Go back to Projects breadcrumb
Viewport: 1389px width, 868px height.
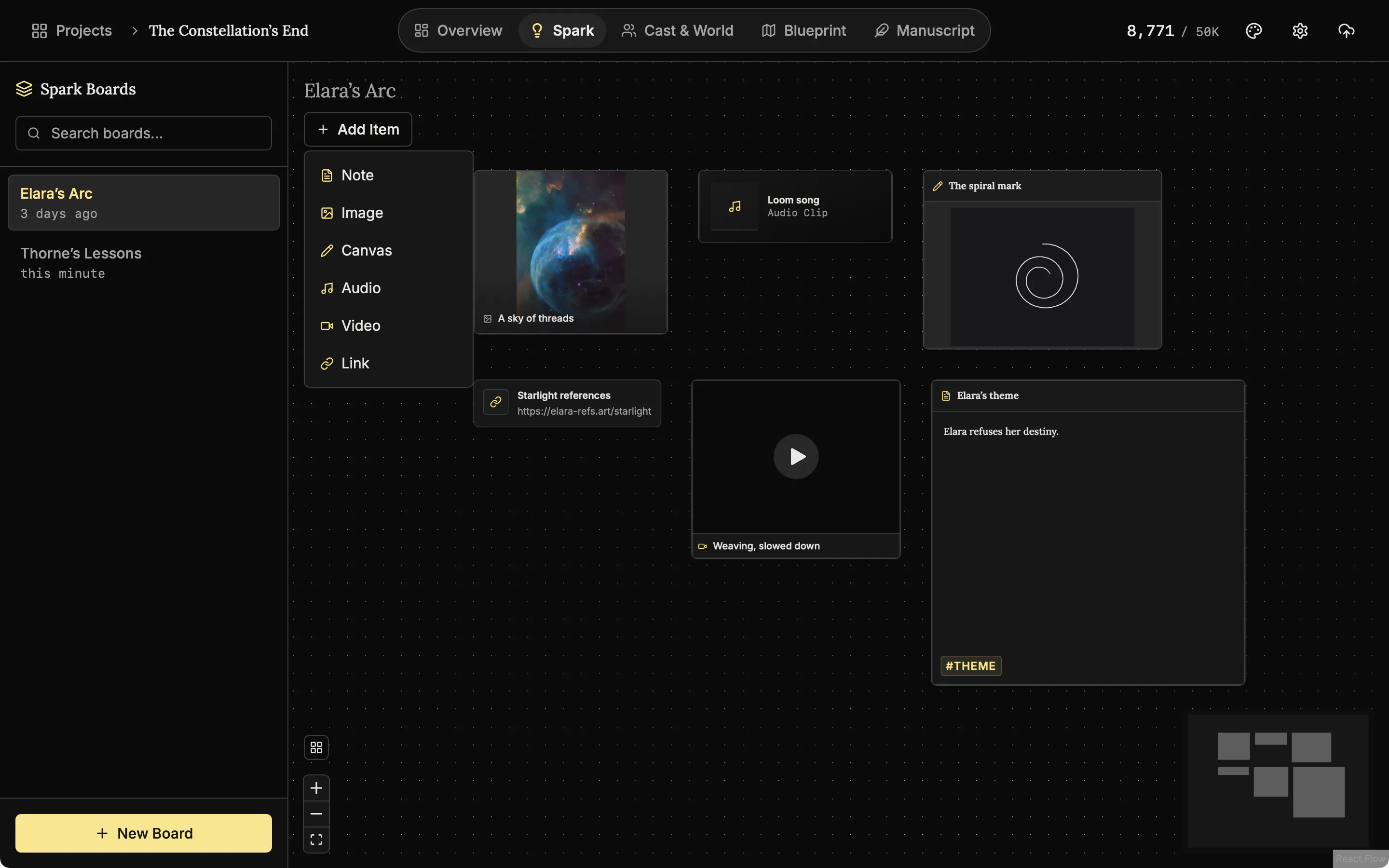(72, 30)
